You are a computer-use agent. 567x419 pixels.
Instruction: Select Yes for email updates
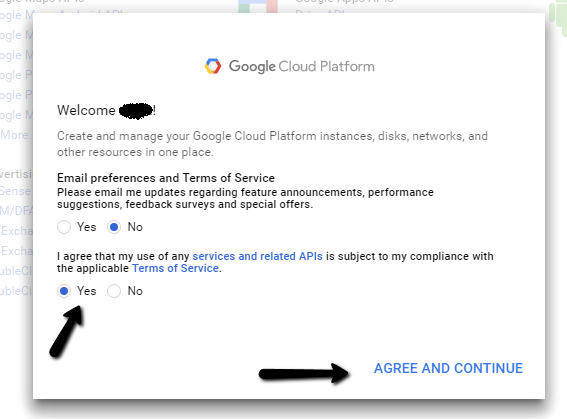coord(64,227)
